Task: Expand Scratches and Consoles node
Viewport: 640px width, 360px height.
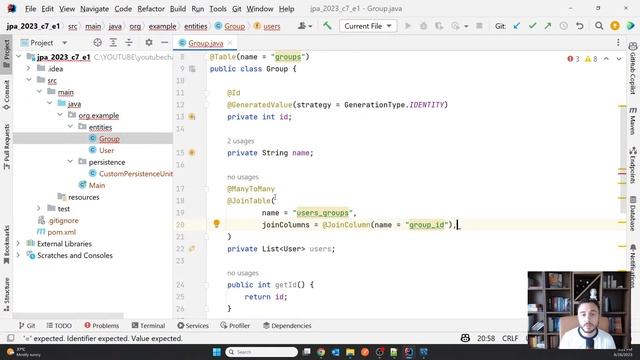Action: [18, 255]
